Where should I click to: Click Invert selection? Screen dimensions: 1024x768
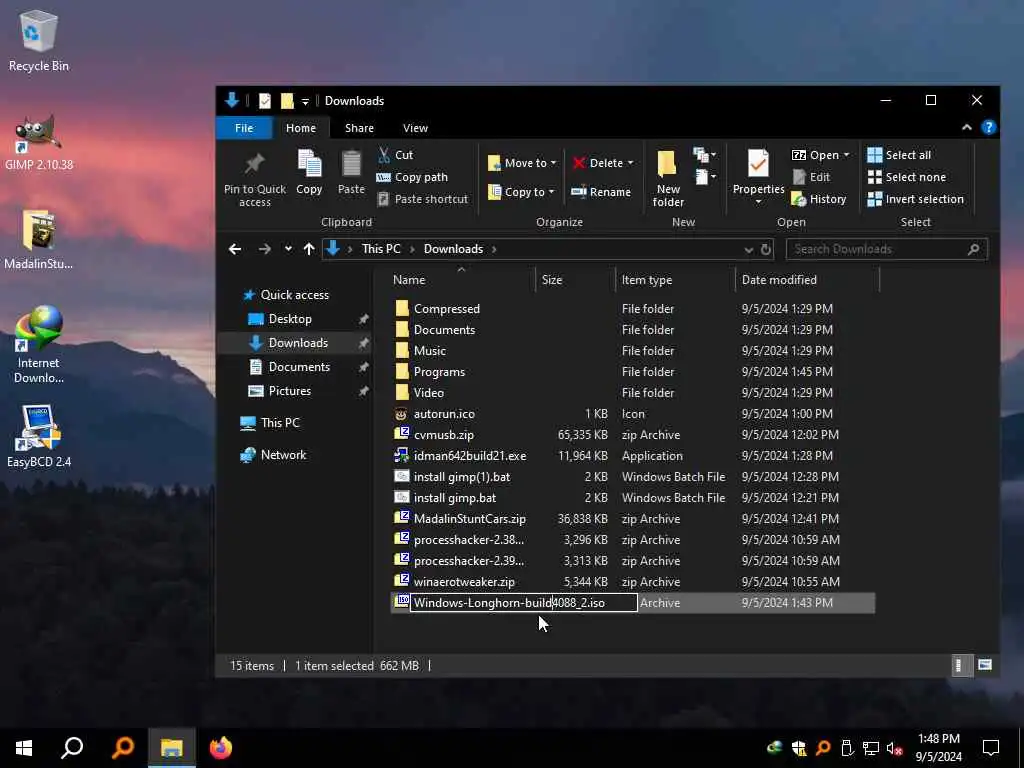point(915,199)
